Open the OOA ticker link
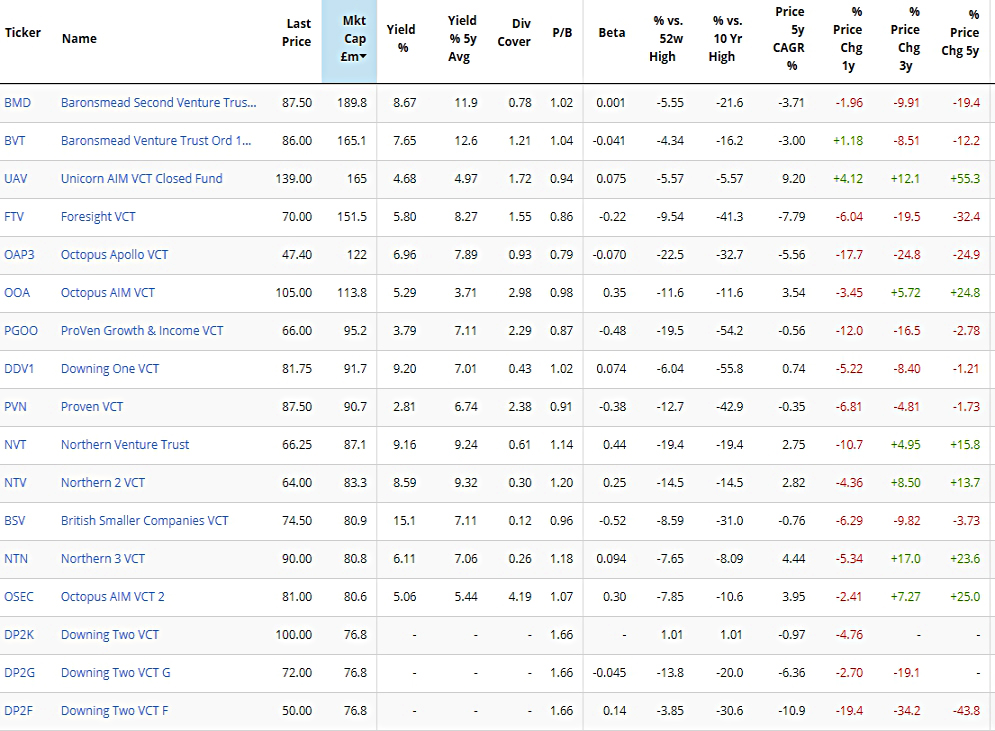995x731 pixels. click(x=17, y=293)
